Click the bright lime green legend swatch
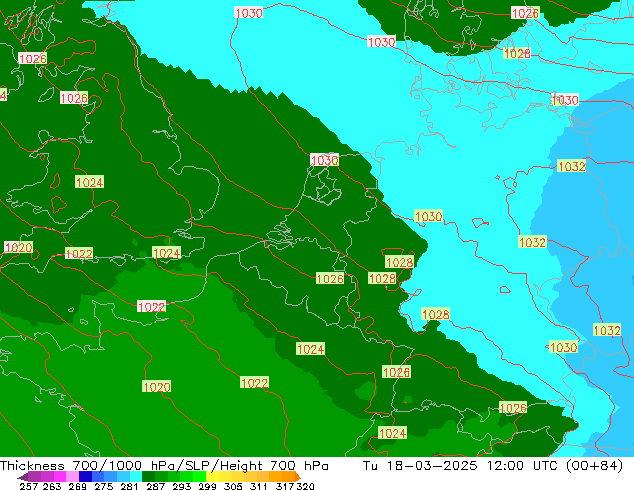The image size is (634, 490). click(x=199, y=476)
